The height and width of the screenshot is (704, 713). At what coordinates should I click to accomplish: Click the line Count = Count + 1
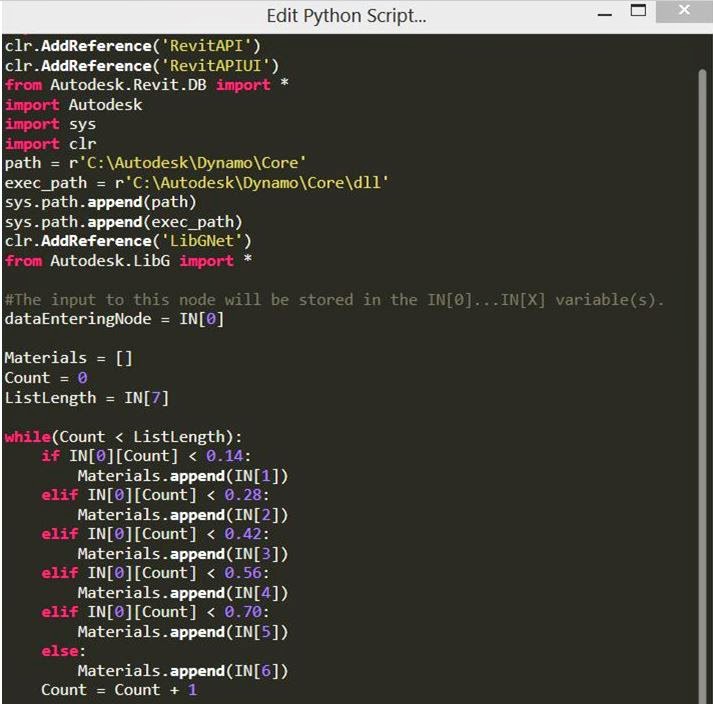point(119,690)
